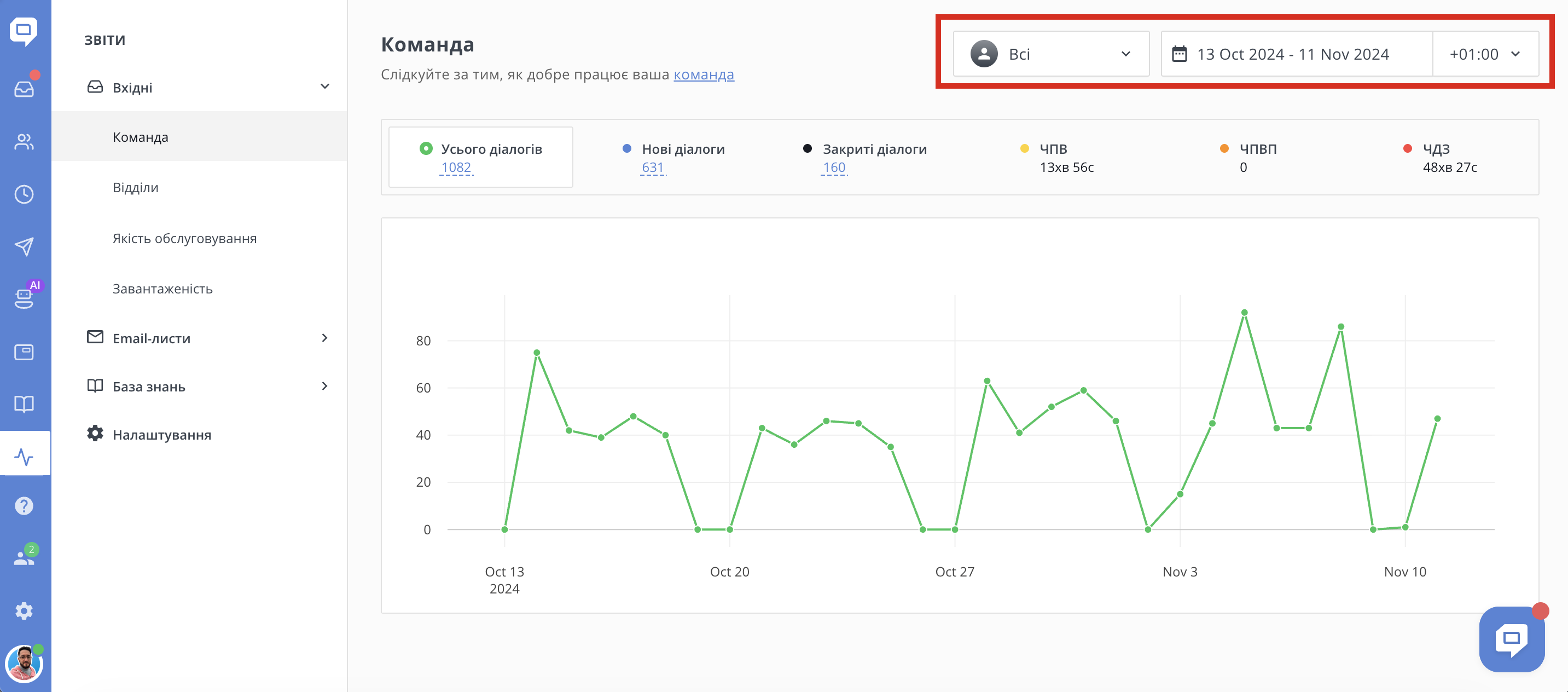Open the AI chatbot icon
Viewport: 1568px width, 692px height.
[x=25, y=298]
